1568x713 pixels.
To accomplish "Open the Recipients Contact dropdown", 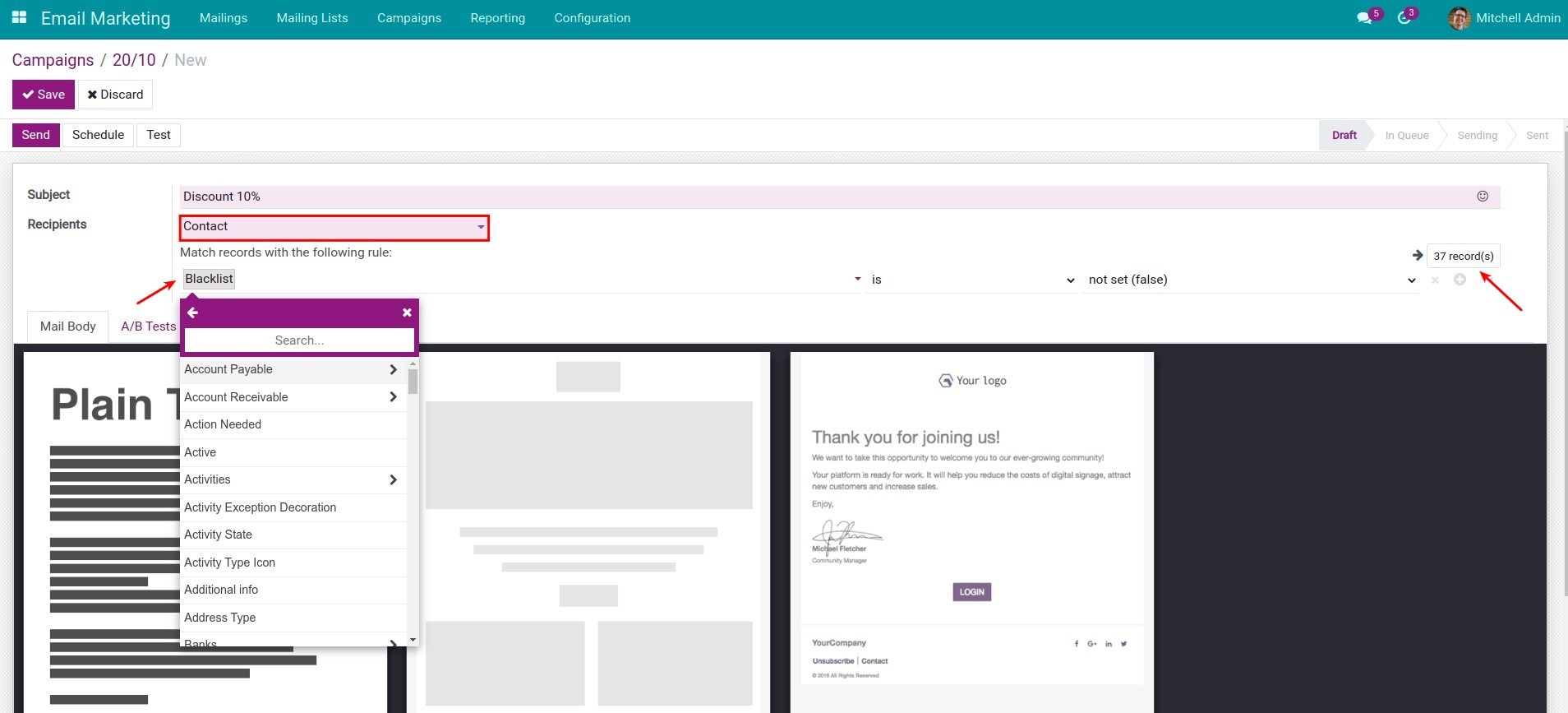I will coord(334,227).
